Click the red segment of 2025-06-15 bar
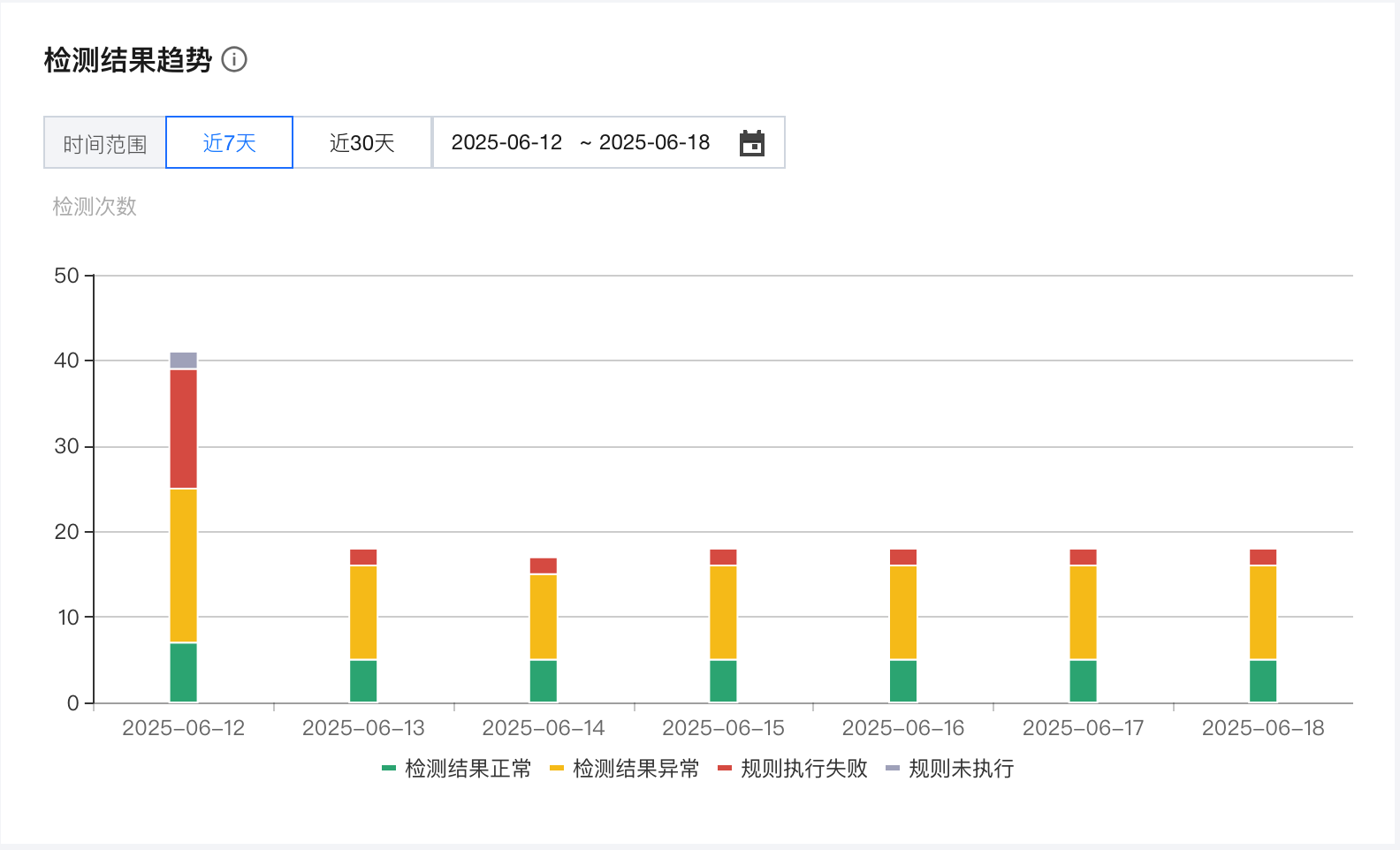Image resolution: width=1400 pixels, height=850 pixels. (723, 558)
